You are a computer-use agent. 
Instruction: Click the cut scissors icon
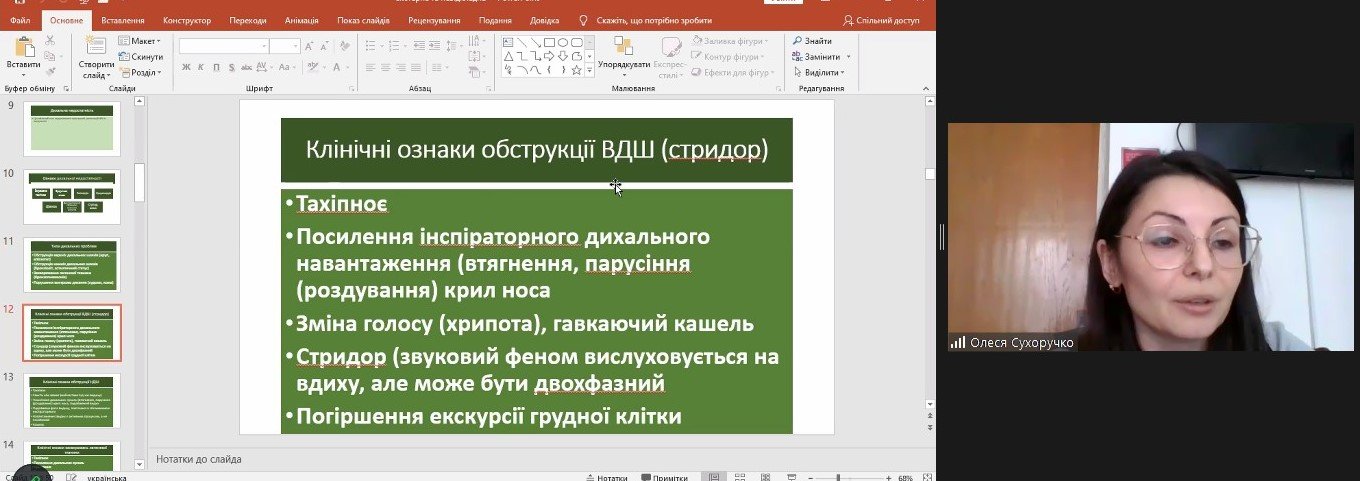tap(50, 41)
